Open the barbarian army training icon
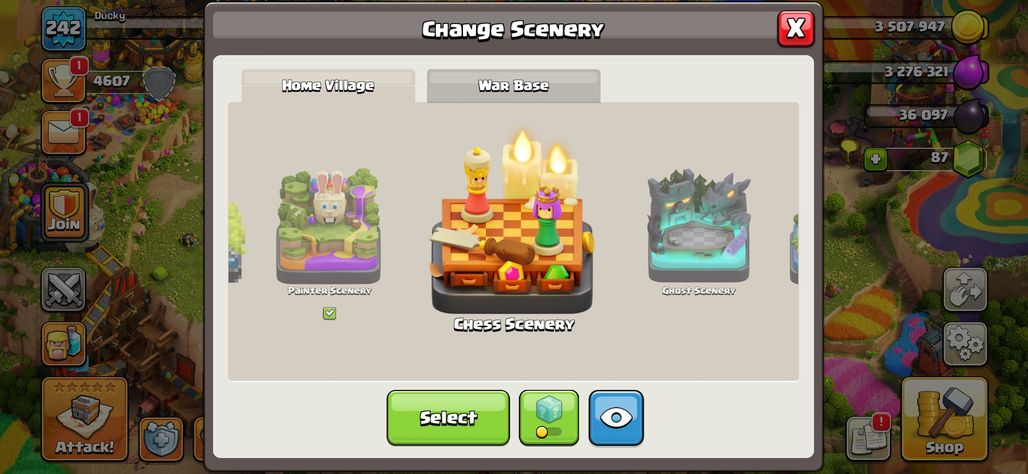Image resolution: width=1028 pixels, height=474 pixels. point(64,344)
